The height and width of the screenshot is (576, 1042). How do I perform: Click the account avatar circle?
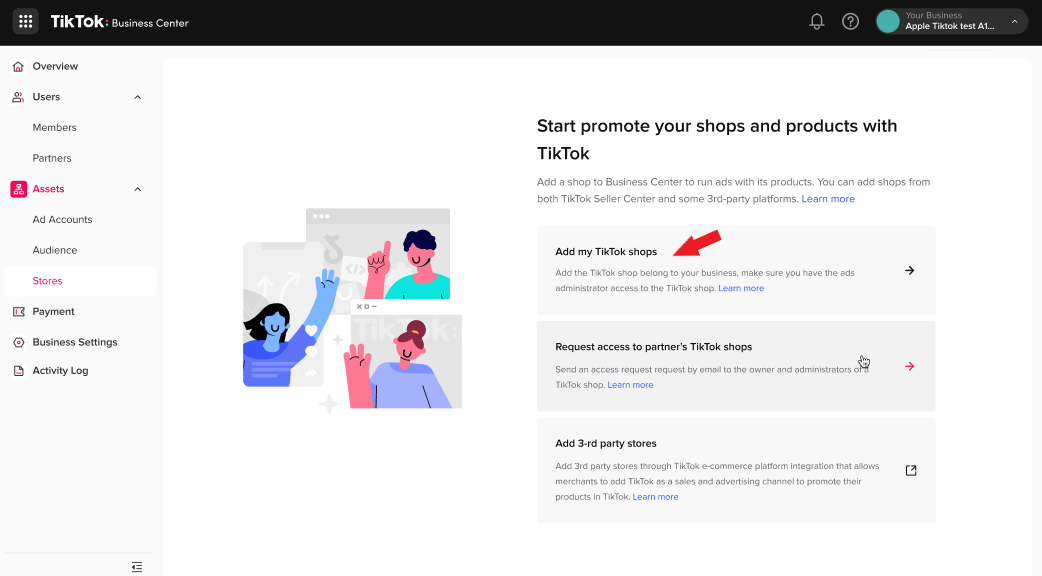click(x=888, y=22)
